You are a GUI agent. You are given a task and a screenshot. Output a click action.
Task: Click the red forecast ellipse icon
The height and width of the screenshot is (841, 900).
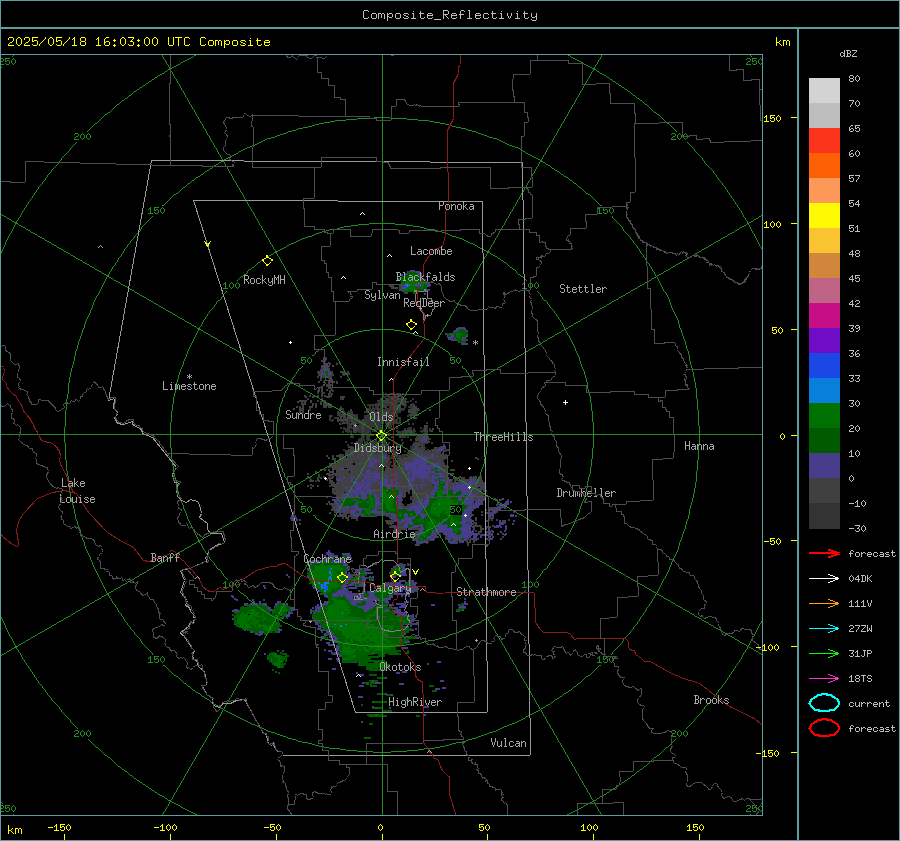[824, 728]
